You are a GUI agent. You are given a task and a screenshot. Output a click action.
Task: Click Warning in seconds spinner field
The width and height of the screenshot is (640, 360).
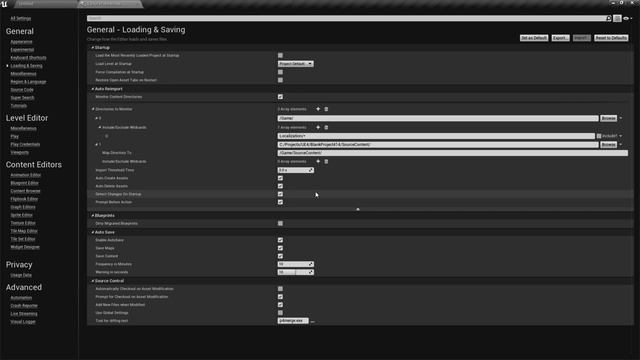coord(296,272)
